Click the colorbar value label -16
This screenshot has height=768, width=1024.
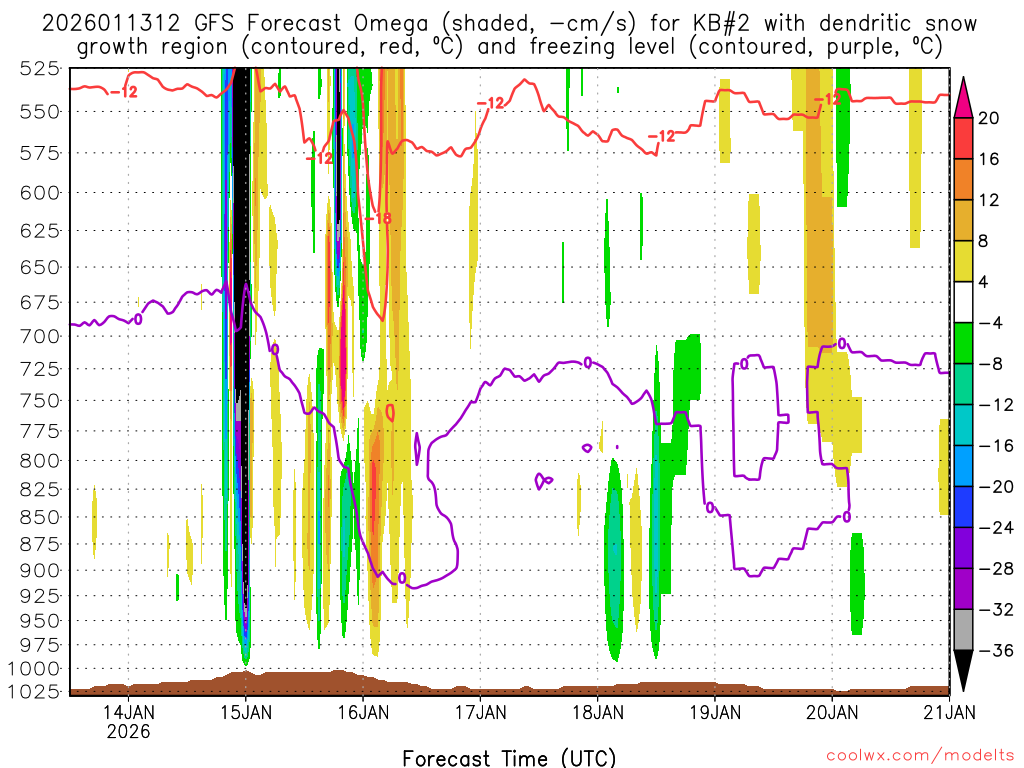pyautogui.click(x=996, y=446)
